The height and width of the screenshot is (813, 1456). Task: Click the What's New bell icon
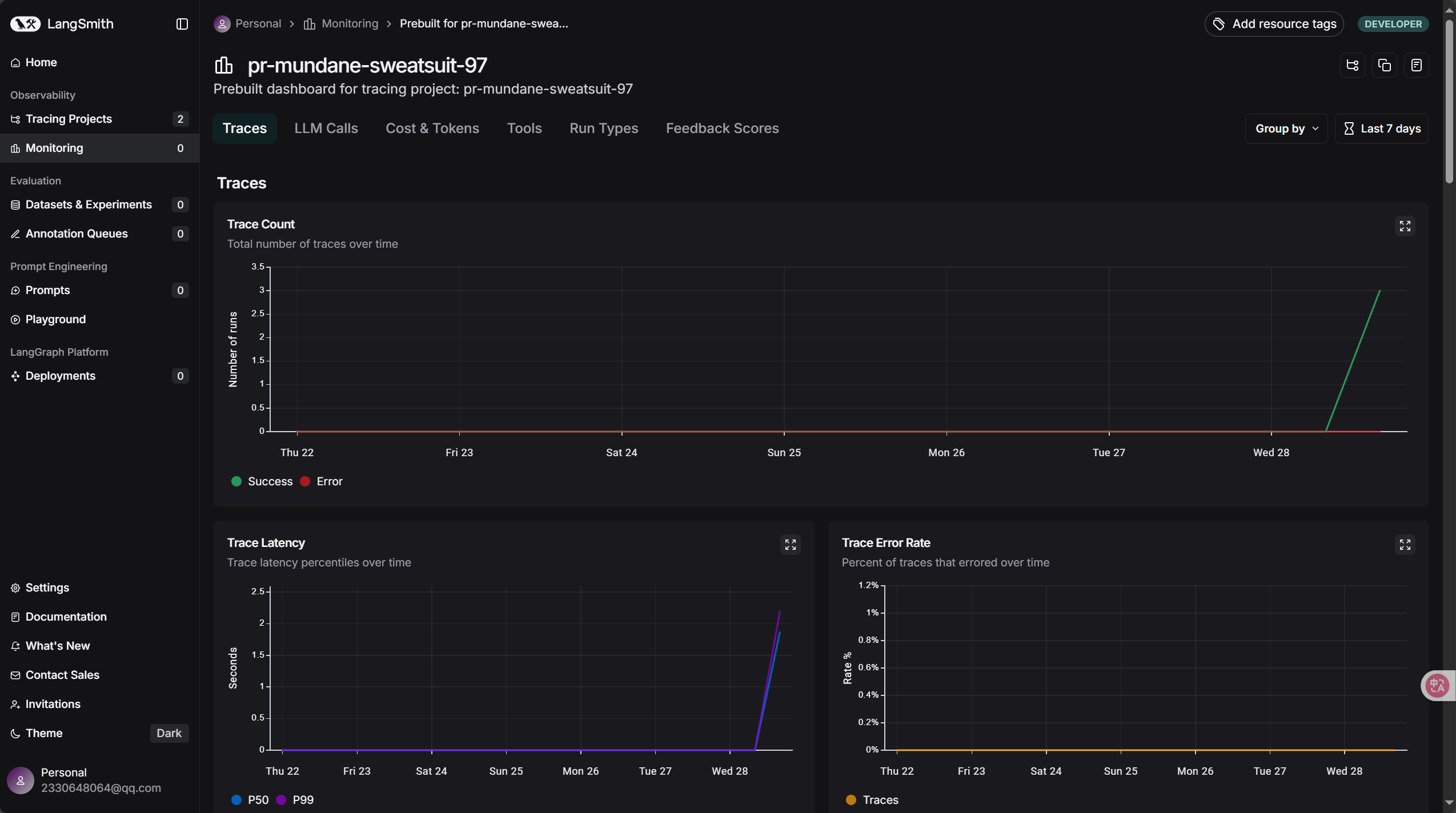coord(15,646)
